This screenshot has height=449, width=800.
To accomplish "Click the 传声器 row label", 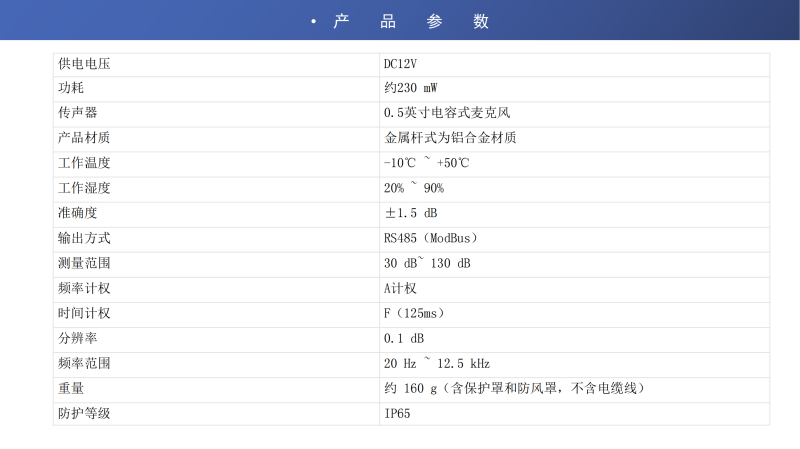I will coord(78,113).
